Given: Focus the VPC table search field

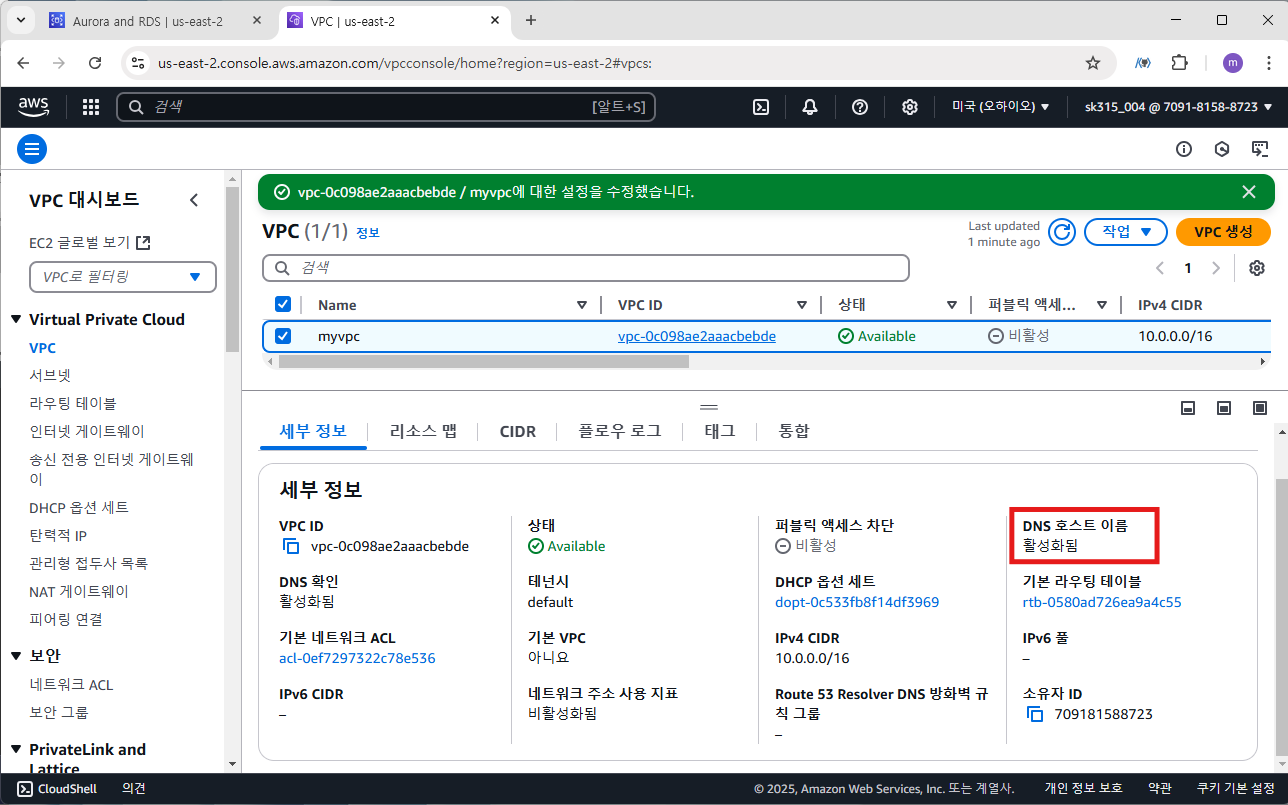Looking at the screenshot, I should tap(586, 268).
